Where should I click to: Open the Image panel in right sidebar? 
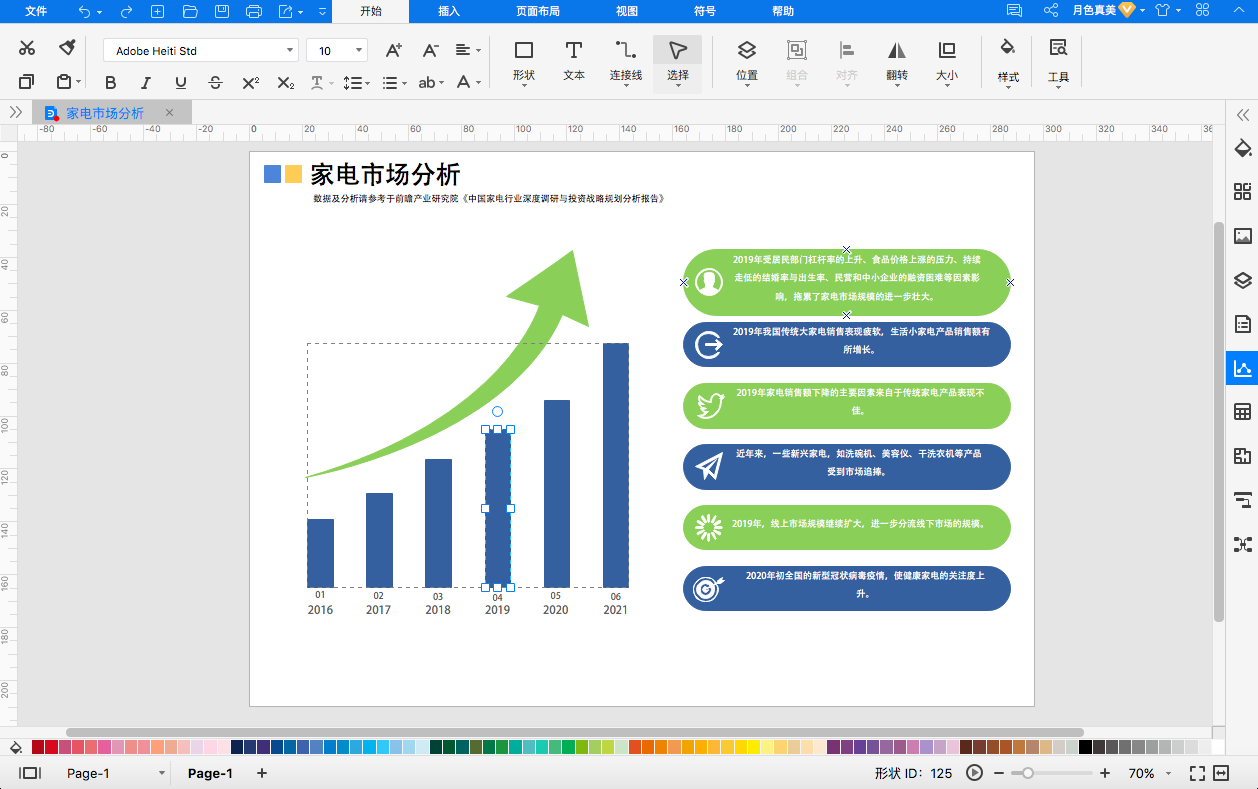click(1243, 236)
